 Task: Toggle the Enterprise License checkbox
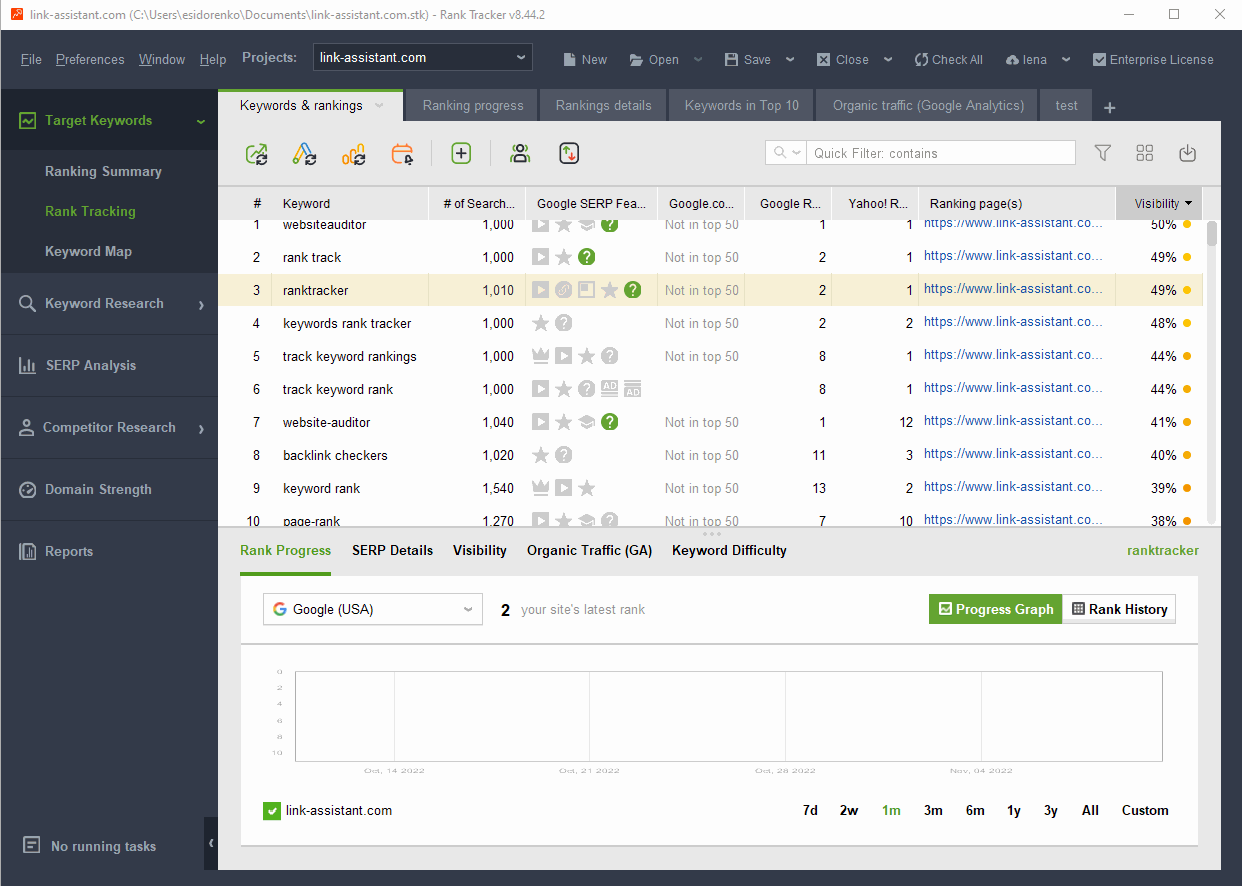coord(1100,59)
